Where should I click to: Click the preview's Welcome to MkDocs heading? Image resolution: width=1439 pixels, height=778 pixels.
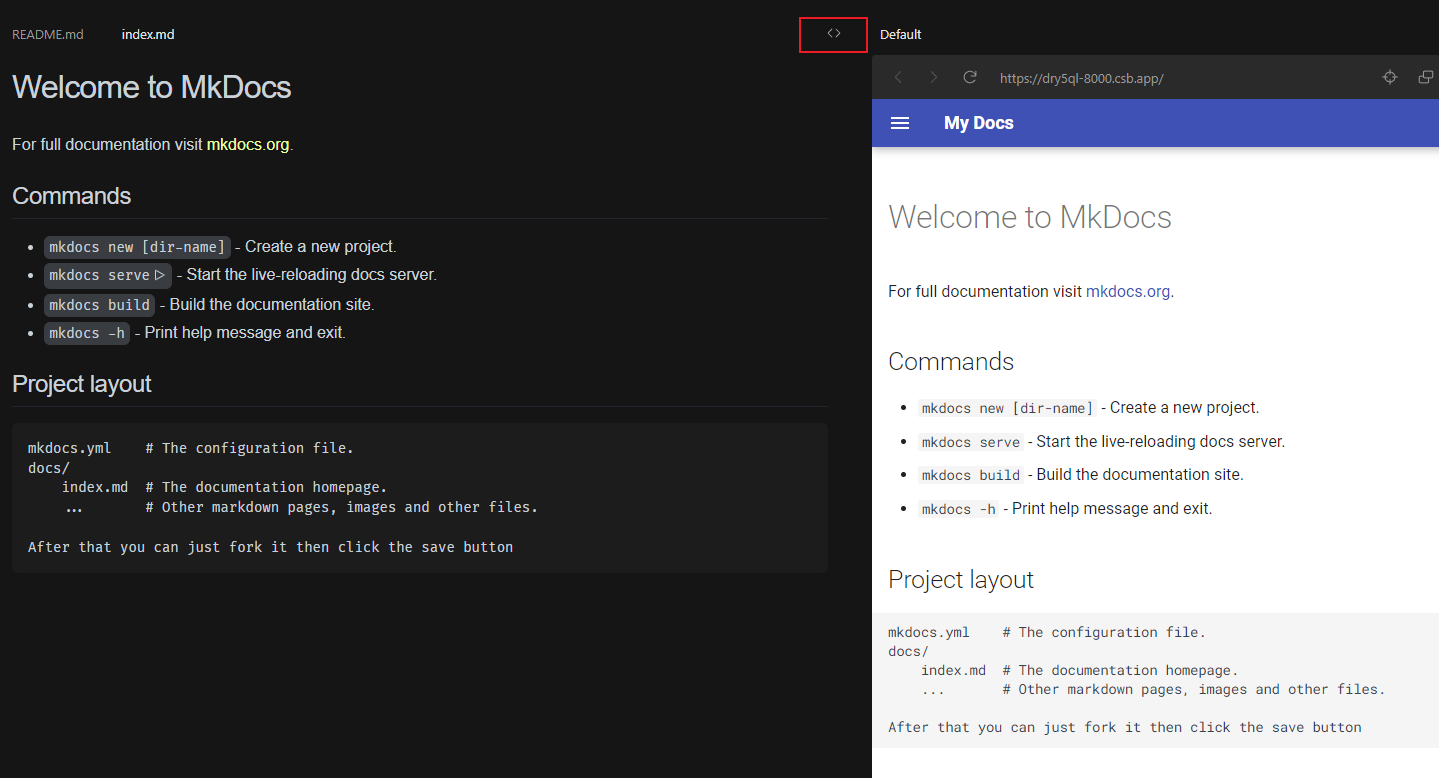[1030, 217]
